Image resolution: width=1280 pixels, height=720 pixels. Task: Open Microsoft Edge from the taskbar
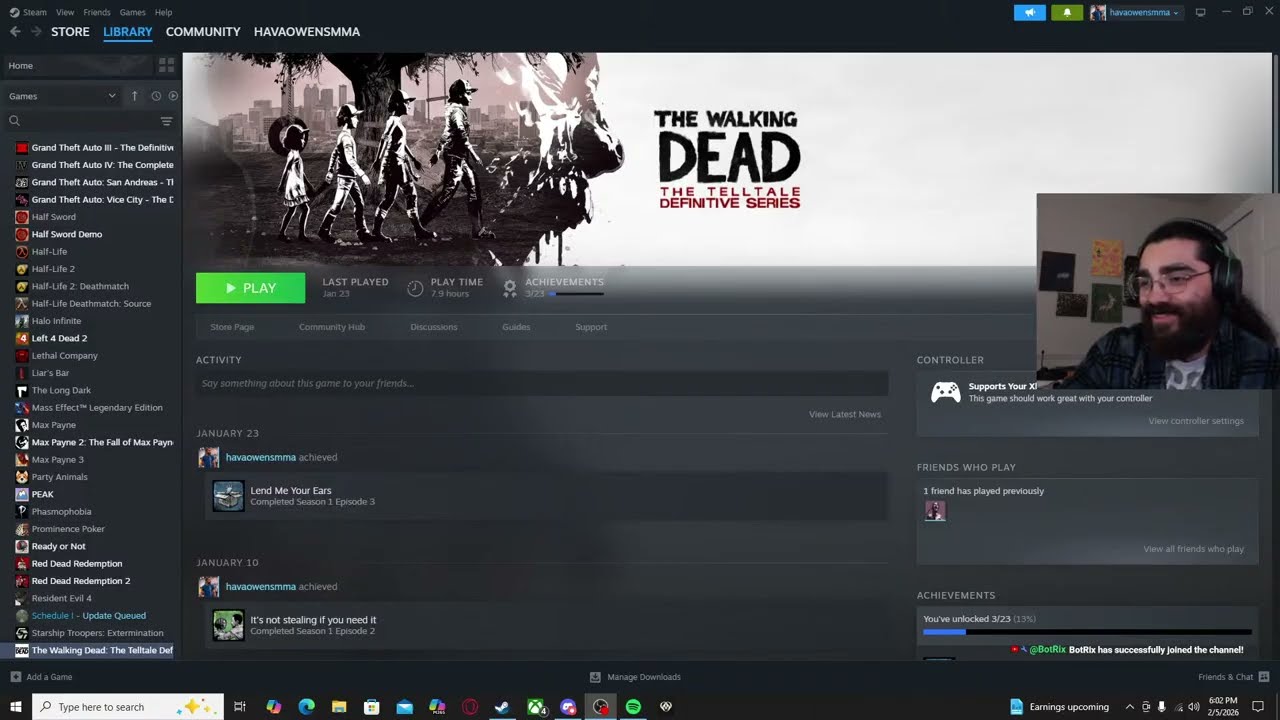click(x=306, y=707)
